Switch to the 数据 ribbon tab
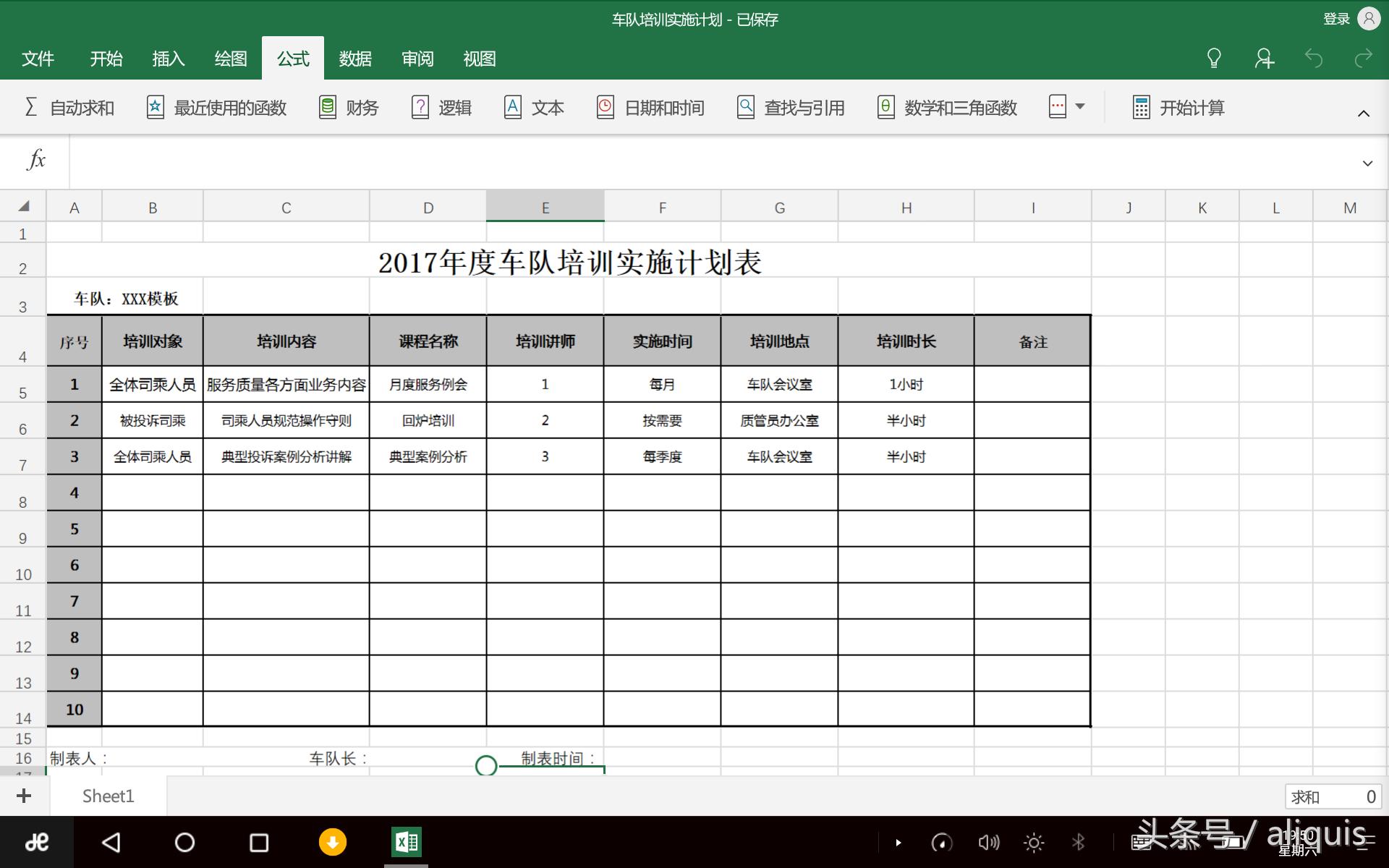The width and height of the screenshot is (1389, 868). (354, 59)
